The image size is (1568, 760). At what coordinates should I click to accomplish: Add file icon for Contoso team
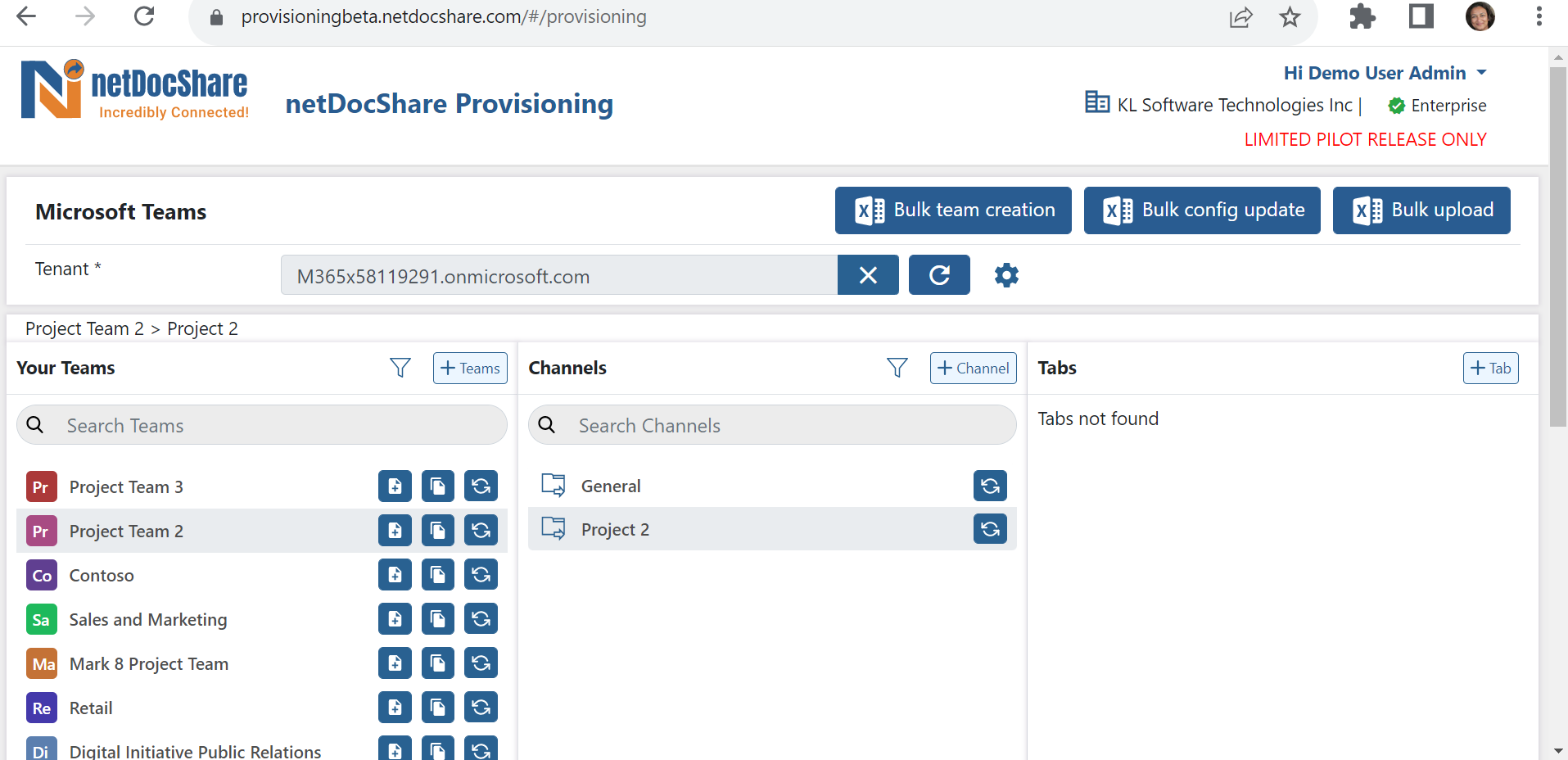(395, 575)
